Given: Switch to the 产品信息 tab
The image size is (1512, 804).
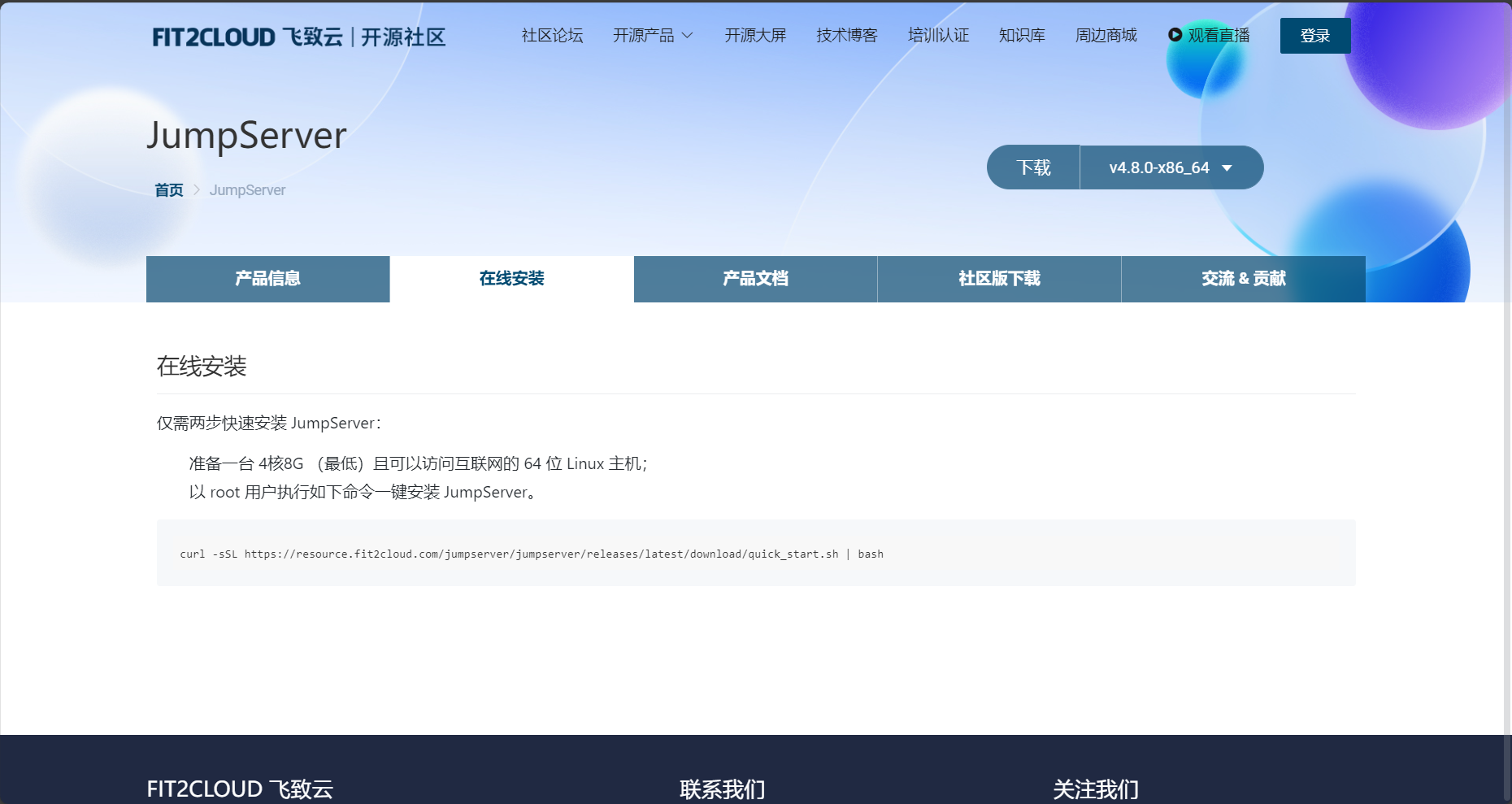Looking at the screenshot, I should click(x=267, y=279).
